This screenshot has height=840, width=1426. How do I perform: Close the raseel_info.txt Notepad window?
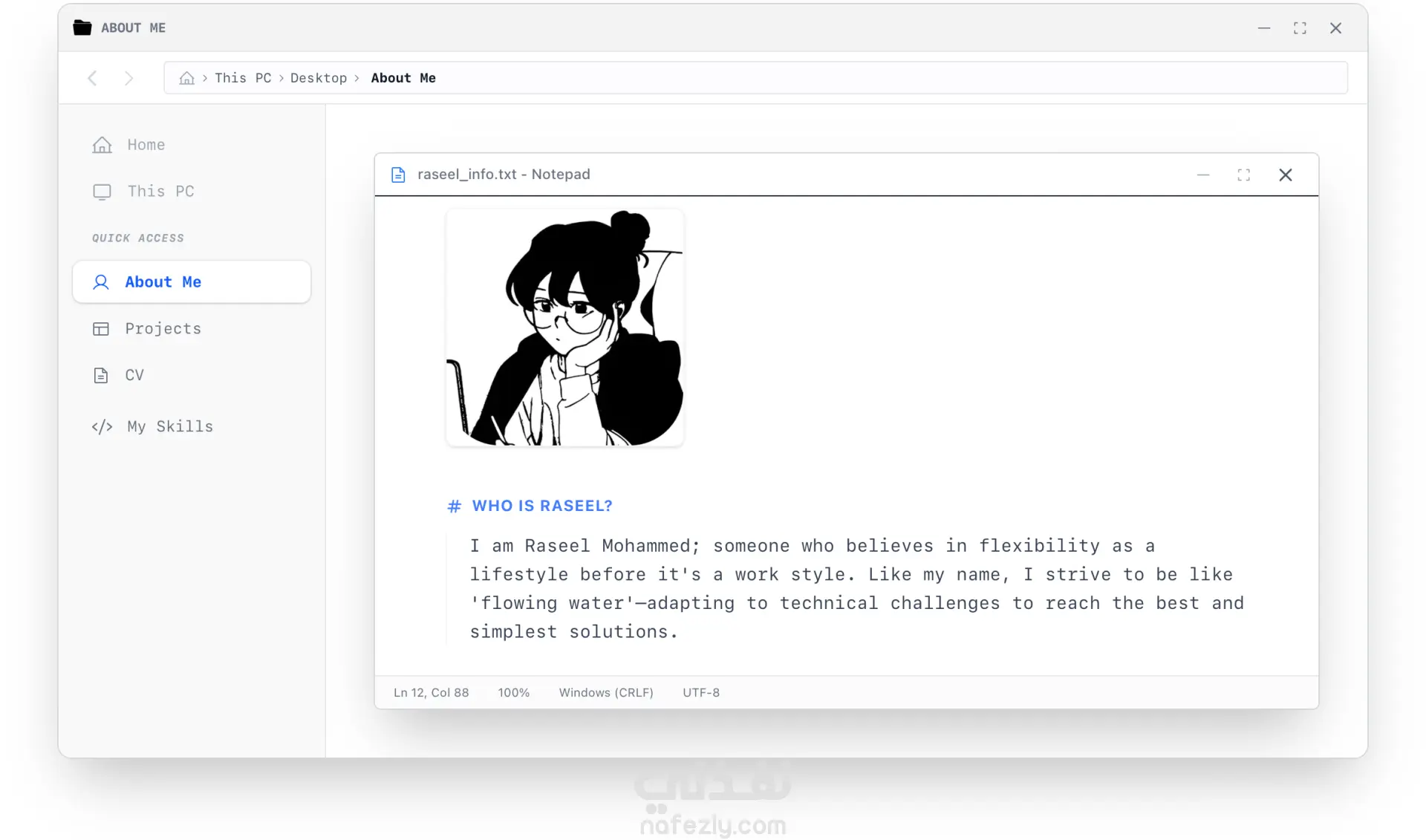[1286, 175]
